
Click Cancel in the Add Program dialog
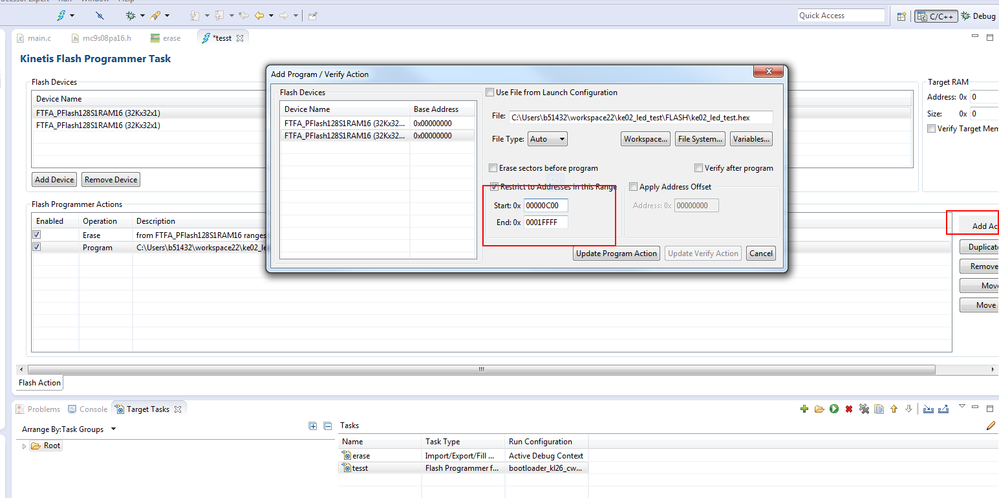click(x=761, y=253)
